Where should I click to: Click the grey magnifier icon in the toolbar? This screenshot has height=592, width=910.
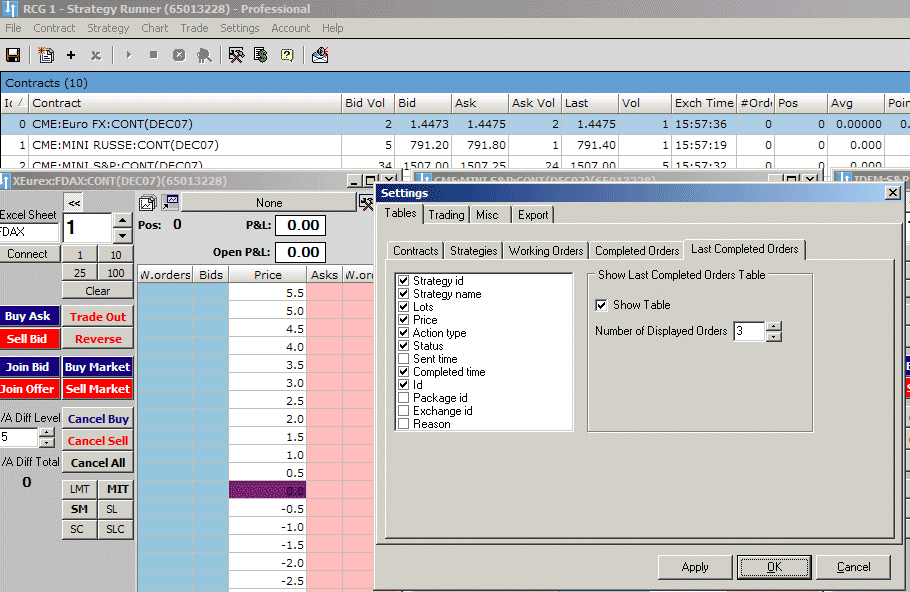204,55
